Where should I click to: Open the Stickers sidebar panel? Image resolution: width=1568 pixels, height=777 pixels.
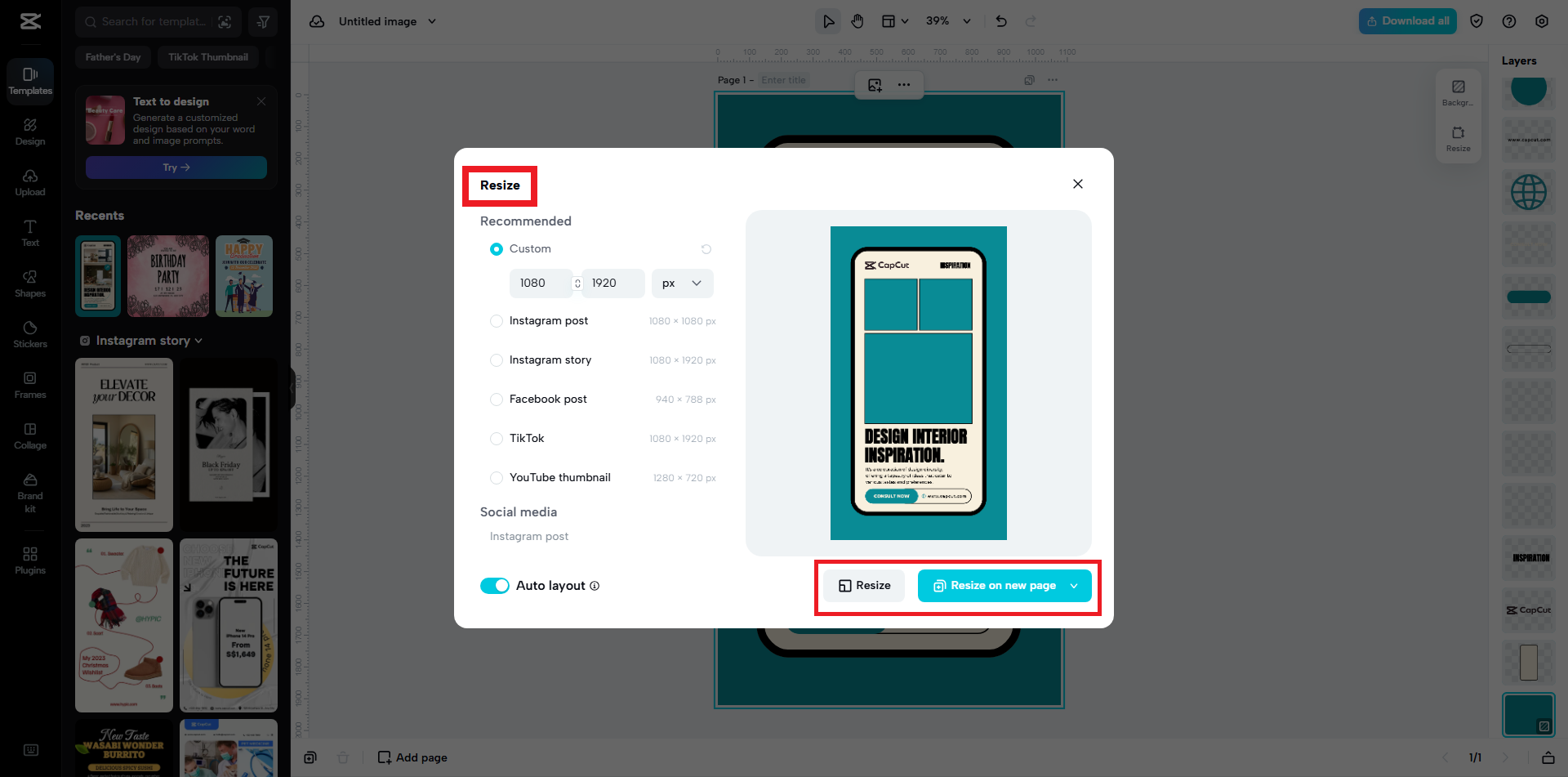pyautogui.click(x=30, y=334)
